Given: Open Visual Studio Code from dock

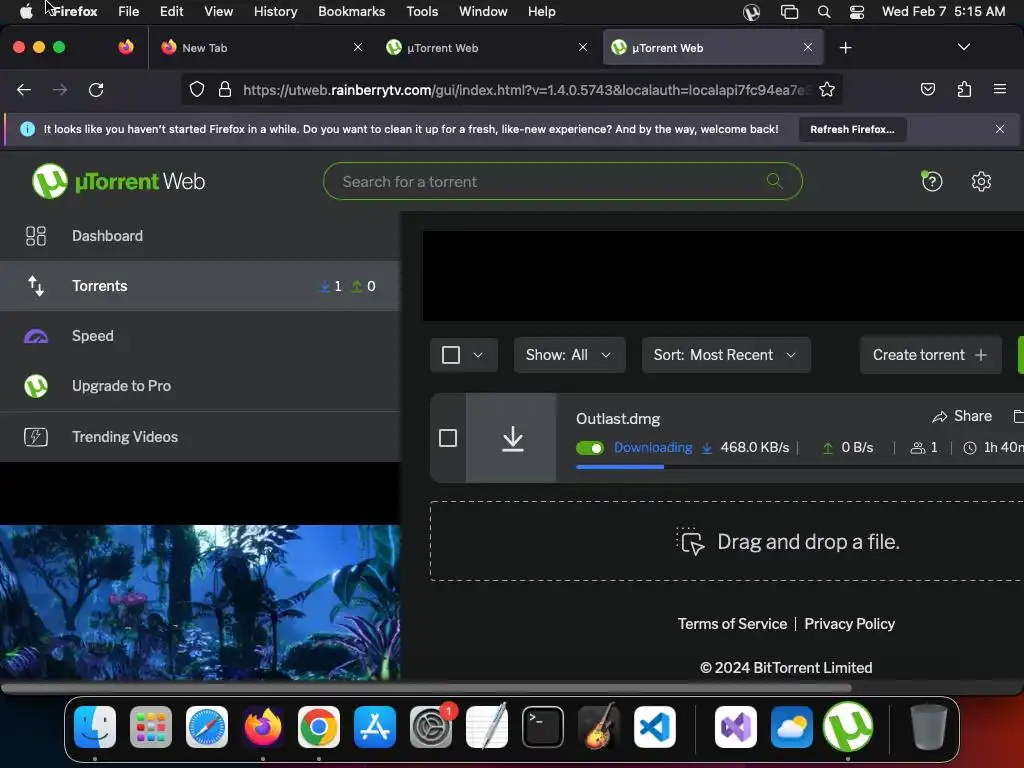Looking at the screenshot, I should (x=654, y=727).
